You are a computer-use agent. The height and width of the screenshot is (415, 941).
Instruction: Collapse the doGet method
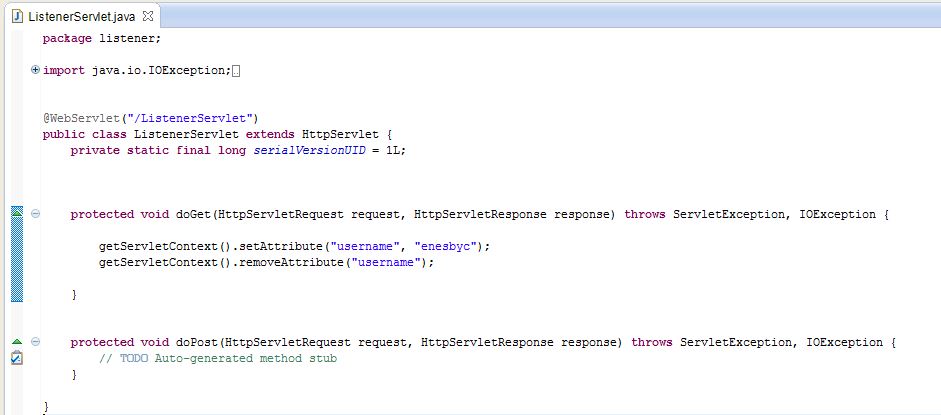(36, 214)
